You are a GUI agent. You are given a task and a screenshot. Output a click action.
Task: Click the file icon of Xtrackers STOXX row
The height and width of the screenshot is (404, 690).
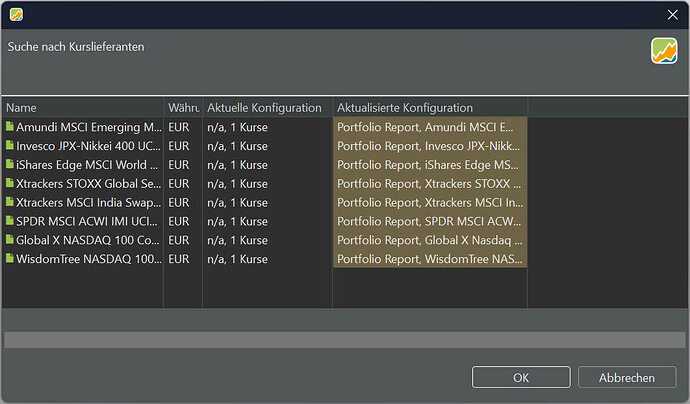(10, 183)
